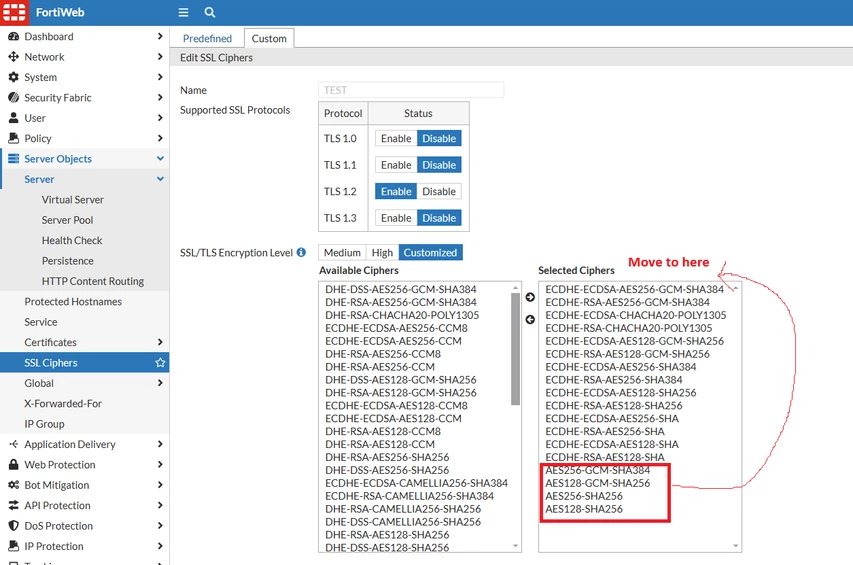Screen dimensions: 853x565
Task: Click the right arrow to add cipher
Action: tap(530, 297)
